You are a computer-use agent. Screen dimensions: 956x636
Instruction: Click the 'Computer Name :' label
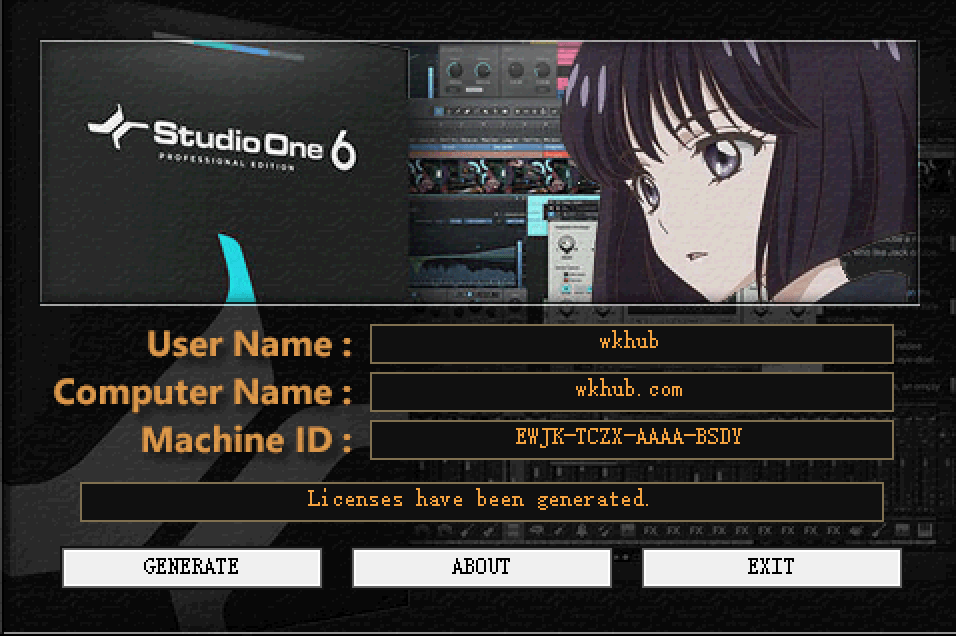(202, 391)
